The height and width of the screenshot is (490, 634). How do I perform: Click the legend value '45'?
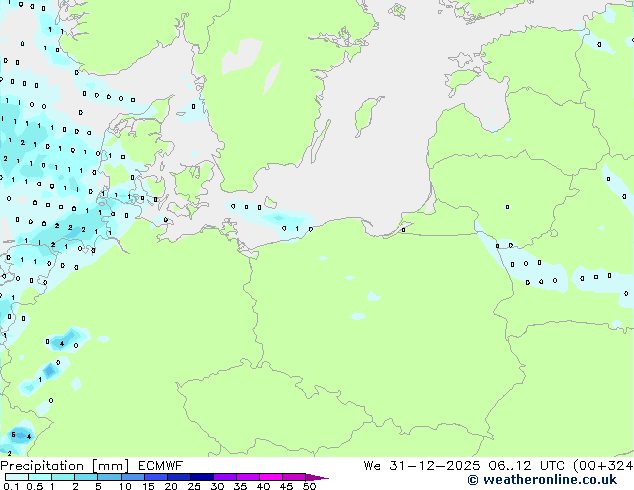pyautogui.click(x=286, y=486)
